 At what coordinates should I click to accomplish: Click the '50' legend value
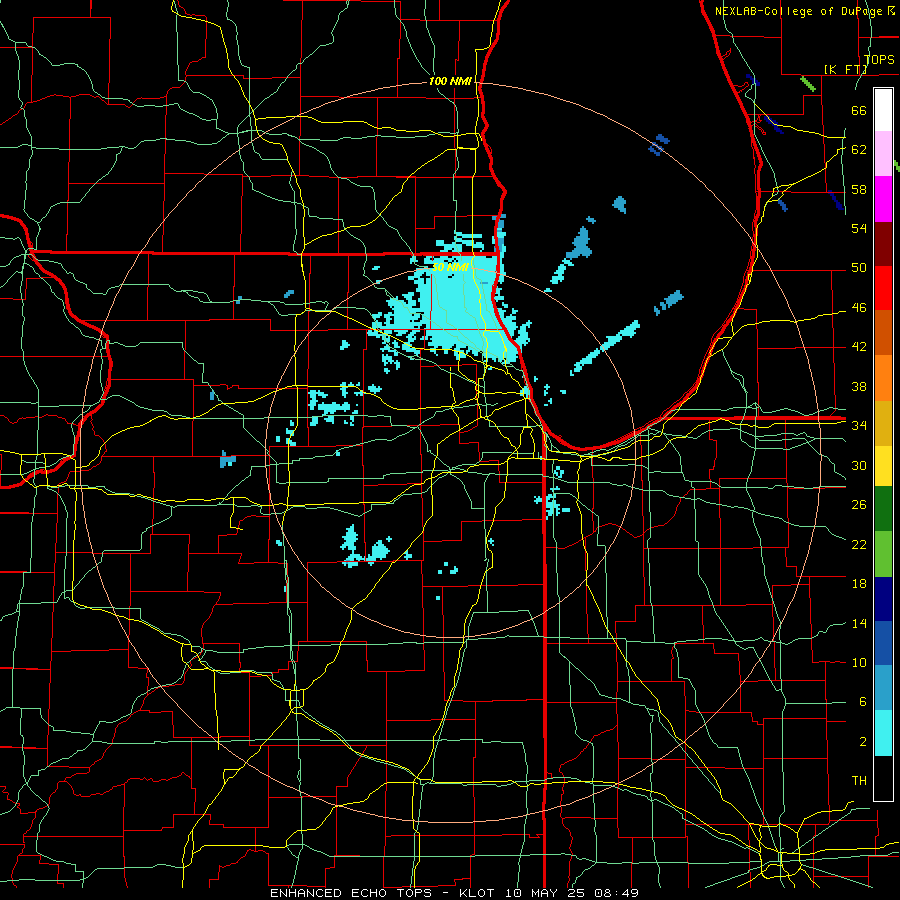[x=859, y=268]
